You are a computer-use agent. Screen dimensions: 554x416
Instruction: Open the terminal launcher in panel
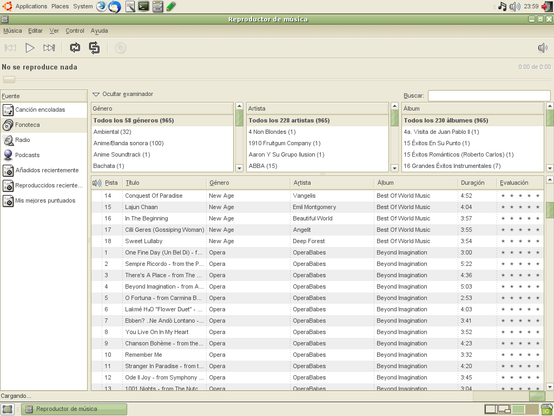143,6
